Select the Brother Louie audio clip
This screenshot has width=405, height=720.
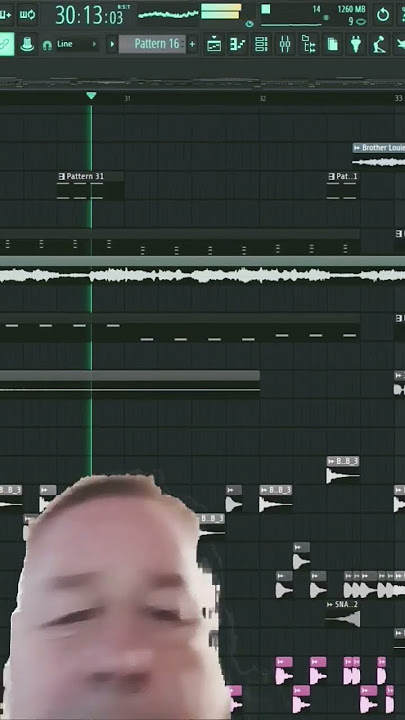pos(379,155)
